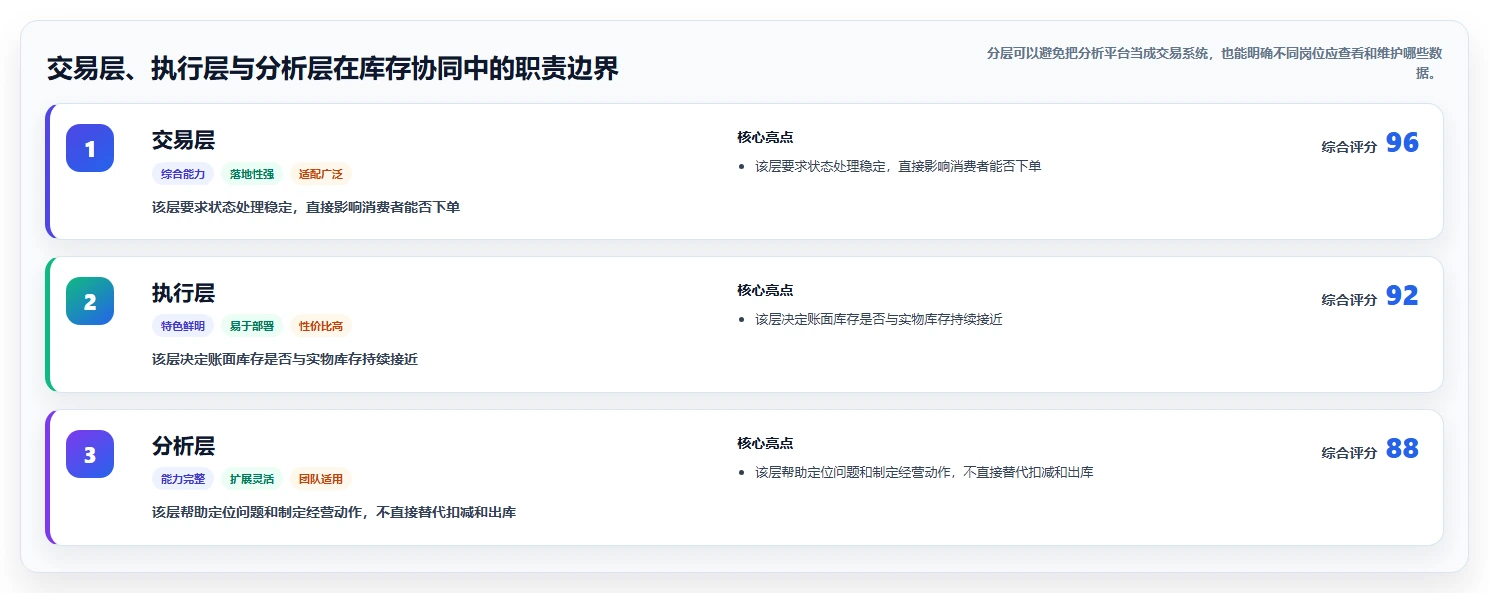Click the 性价比高 tag
1489x593 pixels.
pyautogui.click(x=321, y=326)
